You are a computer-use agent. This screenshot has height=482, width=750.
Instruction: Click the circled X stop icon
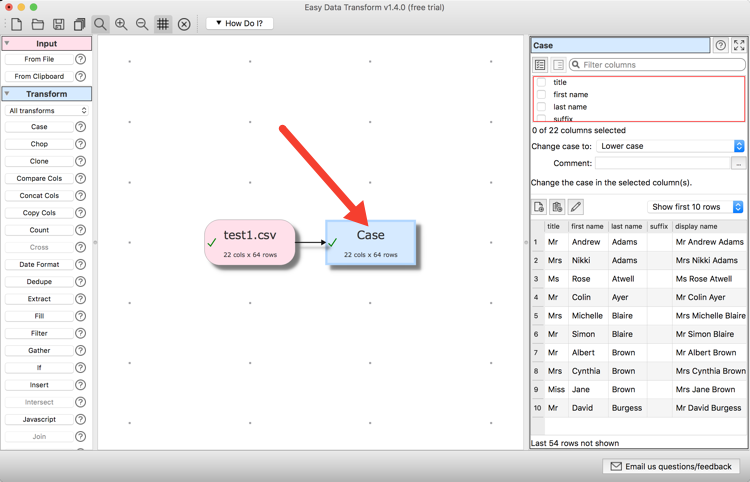click(184, 24)
